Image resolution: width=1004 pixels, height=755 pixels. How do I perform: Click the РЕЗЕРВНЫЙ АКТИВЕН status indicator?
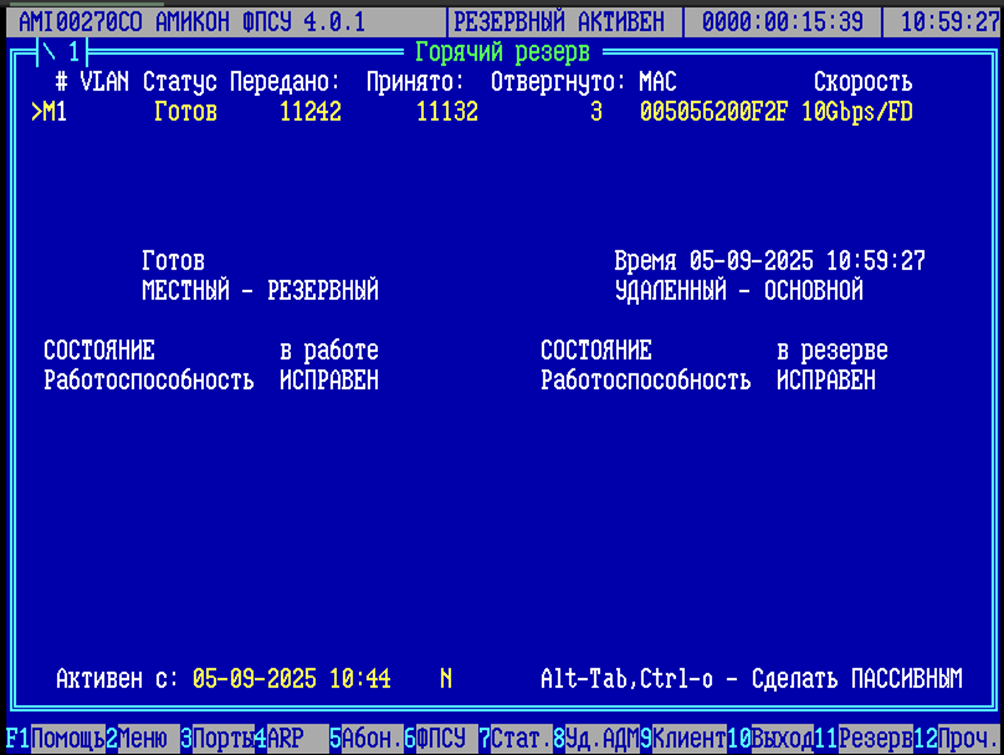565,22
